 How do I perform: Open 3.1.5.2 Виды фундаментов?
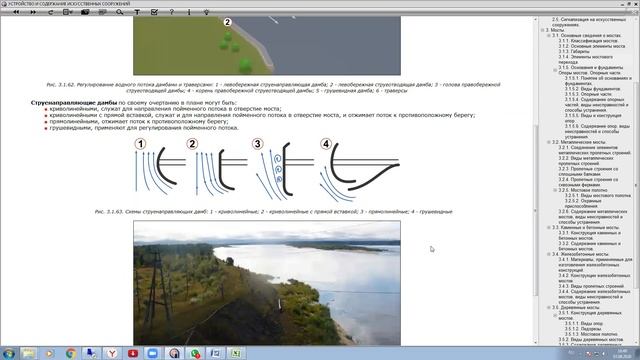click(x=593, y=89)
